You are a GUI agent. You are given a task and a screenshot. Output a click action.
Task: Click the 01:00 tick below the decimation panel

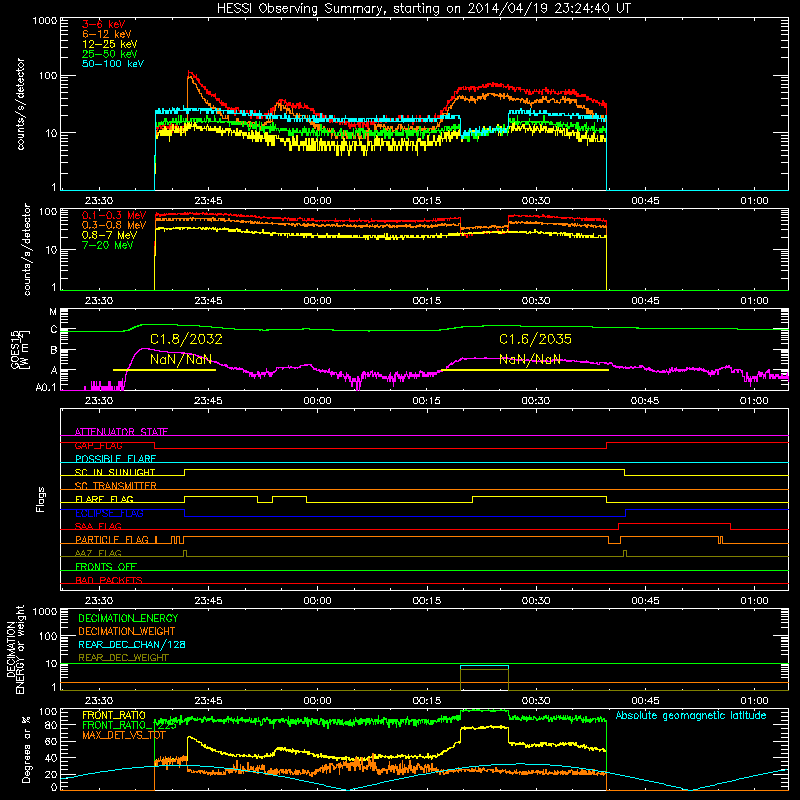754,701
